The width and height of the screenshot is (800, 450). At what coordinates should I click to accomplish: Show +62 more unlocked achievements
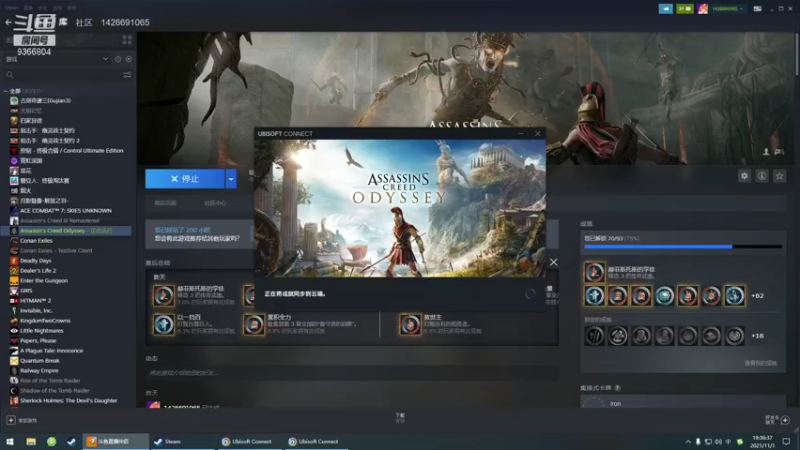coord(758,296)
